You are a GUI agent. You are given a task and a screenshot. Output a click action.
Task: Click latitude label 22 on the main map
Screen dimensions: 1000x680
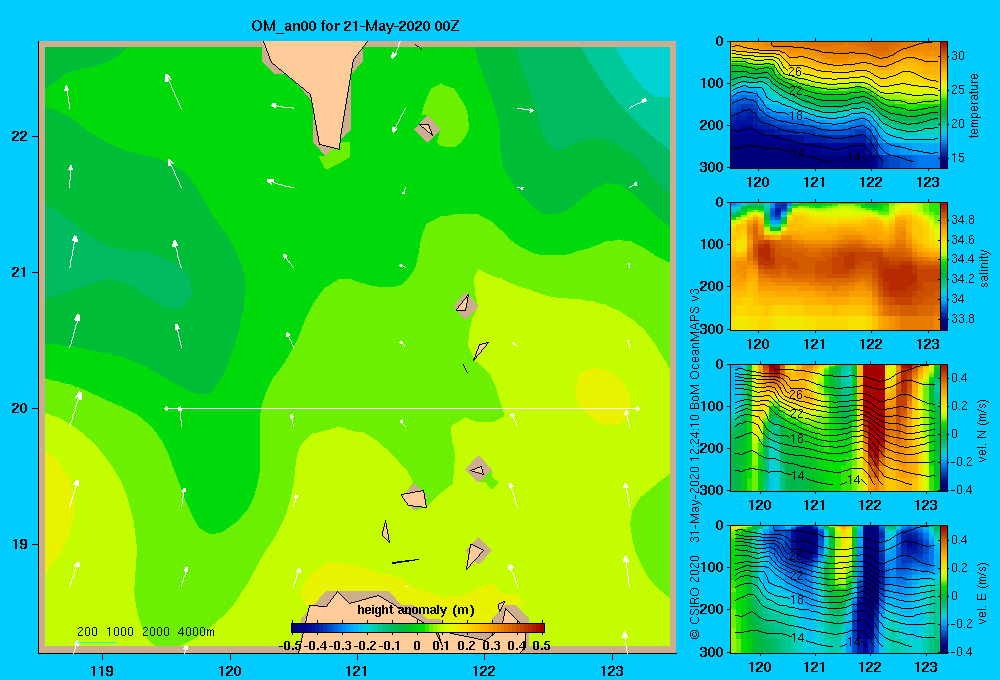point(20,137)
